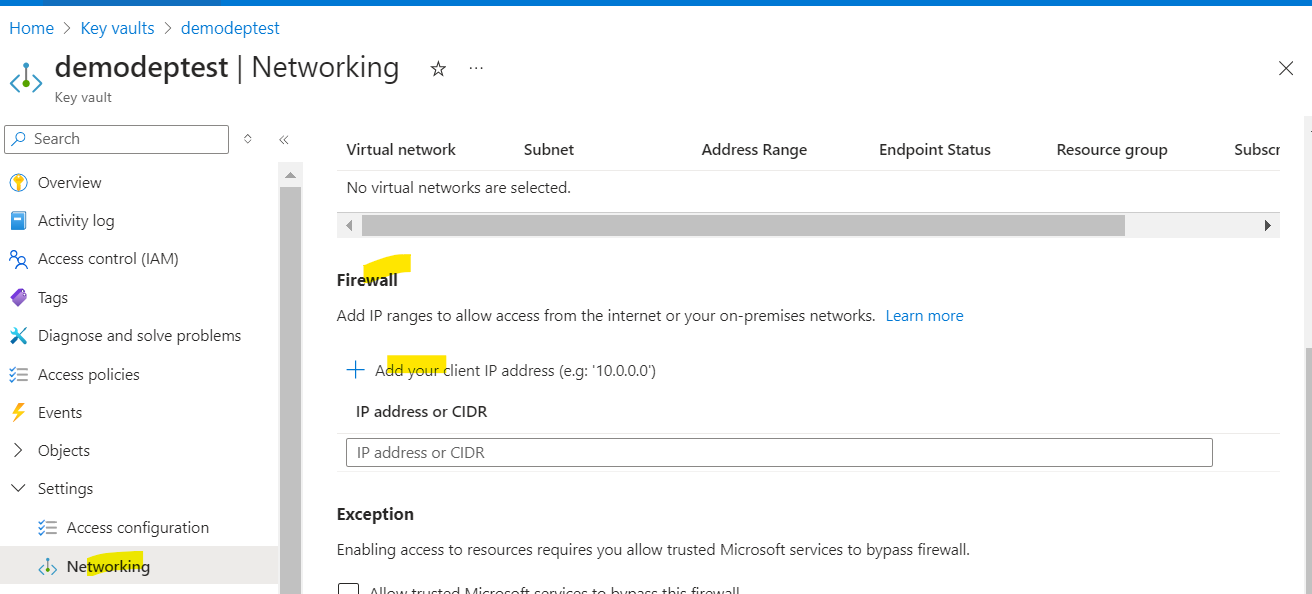Viewport: 1312px width, 594px height.
Task: Click the Firewall section heading
Action: [x=367, y=280]
